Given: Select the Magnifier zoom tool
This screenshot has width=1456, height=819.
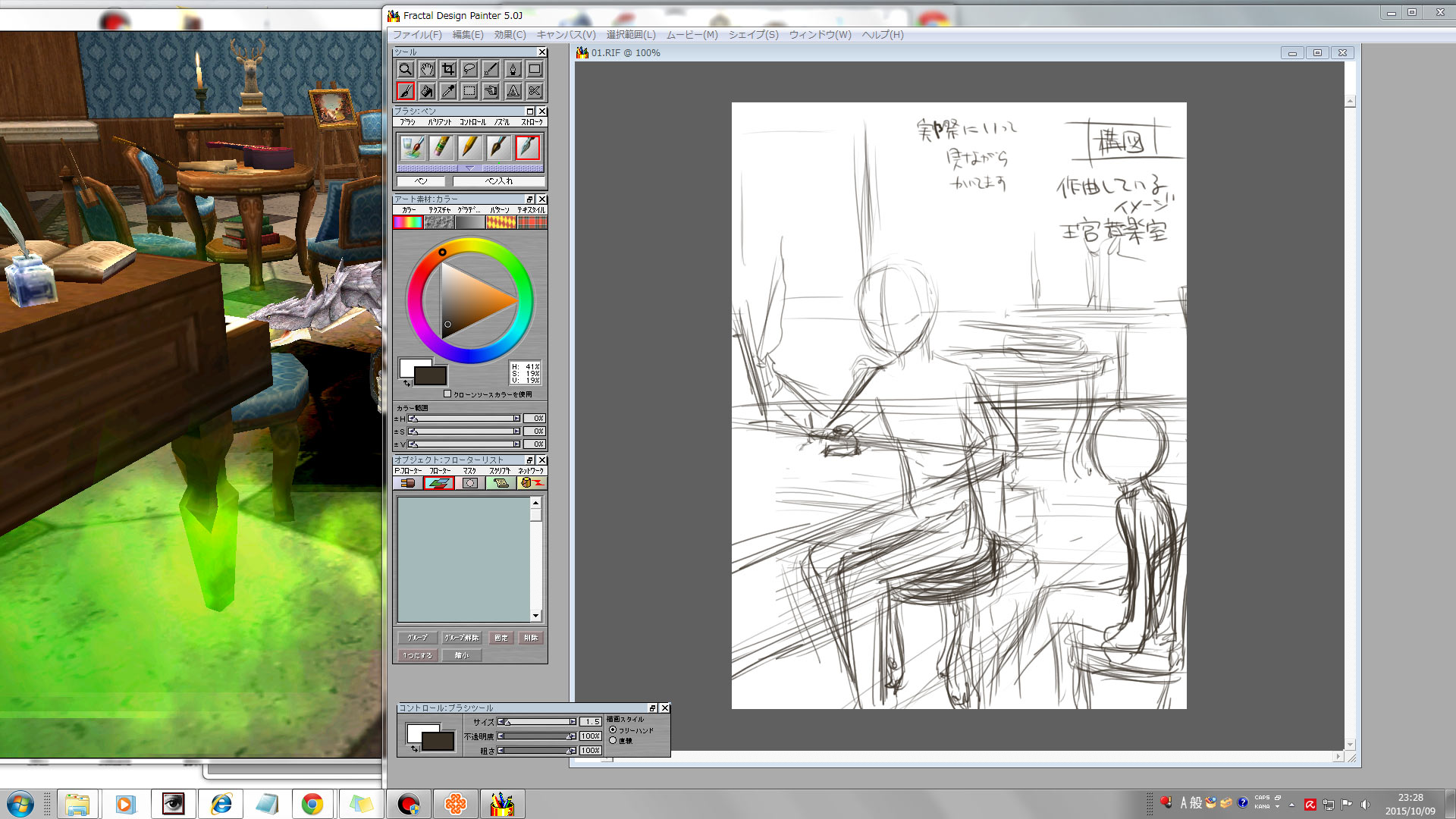Looking at the screenshot, I should (406, 70).
